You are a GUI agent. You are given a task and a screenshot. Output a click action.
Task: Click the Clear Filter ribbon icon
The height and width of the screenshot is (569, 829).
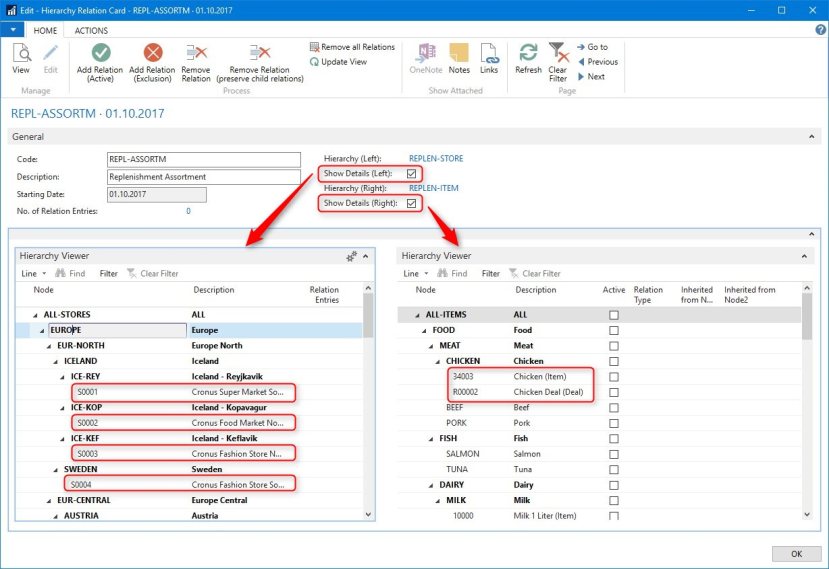point(558,53)
